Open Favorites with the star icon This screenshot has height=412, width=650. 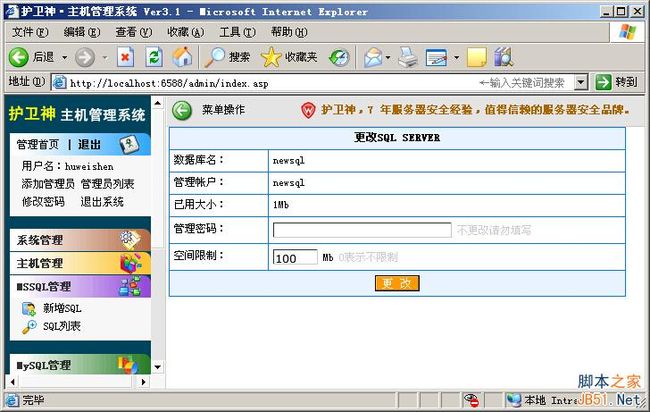point(271,57)
